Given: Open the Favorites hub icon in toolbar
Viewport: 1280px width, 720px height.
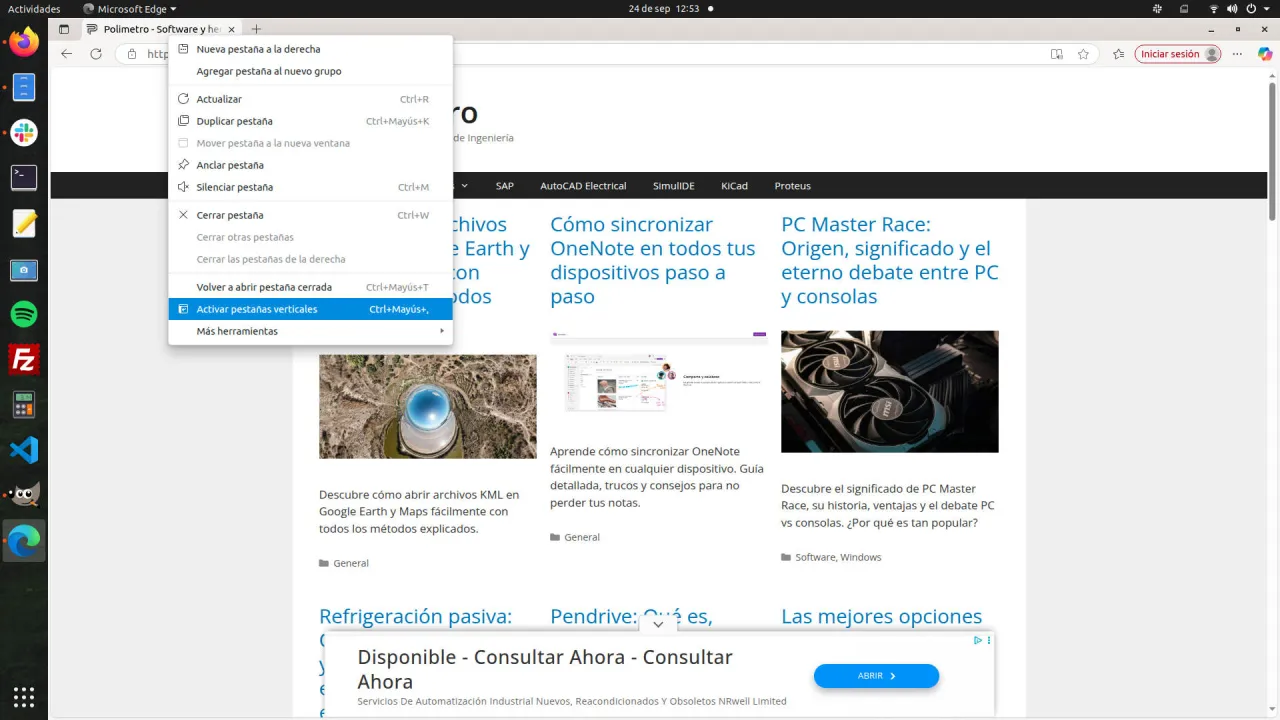Looking at the screenshot, I should click(x=1118, y=54).
